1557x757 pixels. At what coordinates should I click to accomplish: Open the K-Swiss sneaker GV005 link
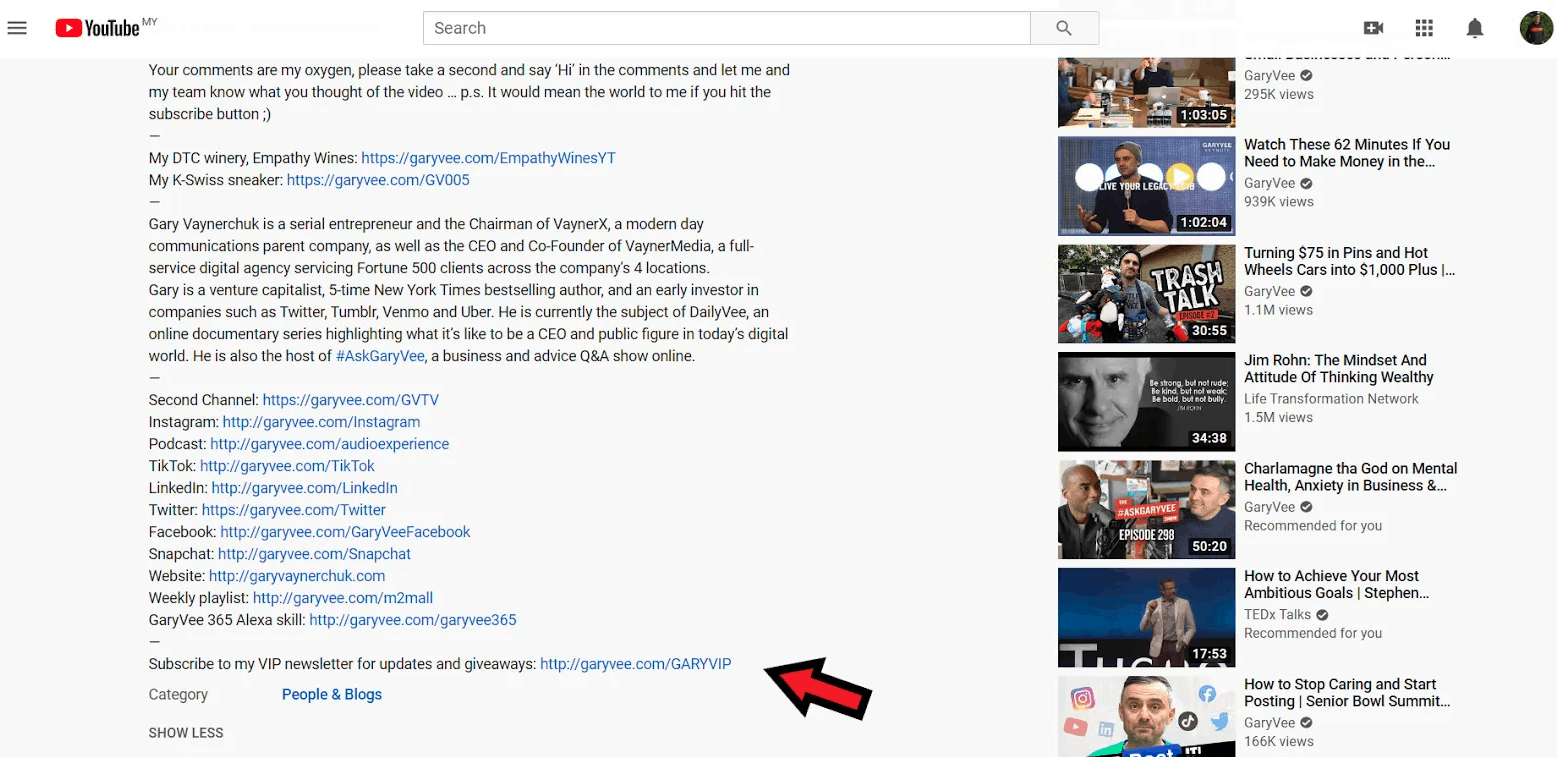pyautogui.click(x=378, y=180)
